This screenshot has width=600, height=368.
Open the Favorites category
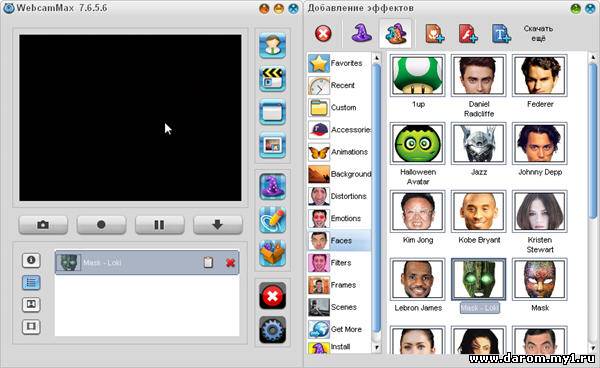coord(339,63)
